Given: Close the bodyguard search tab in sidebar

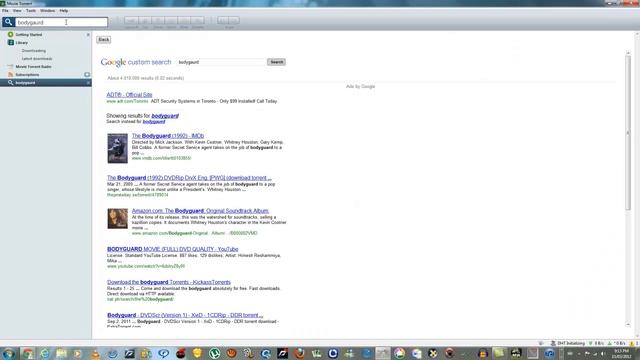Looking at the screenshot, I should pyautogui.click(x=88, y=83).
